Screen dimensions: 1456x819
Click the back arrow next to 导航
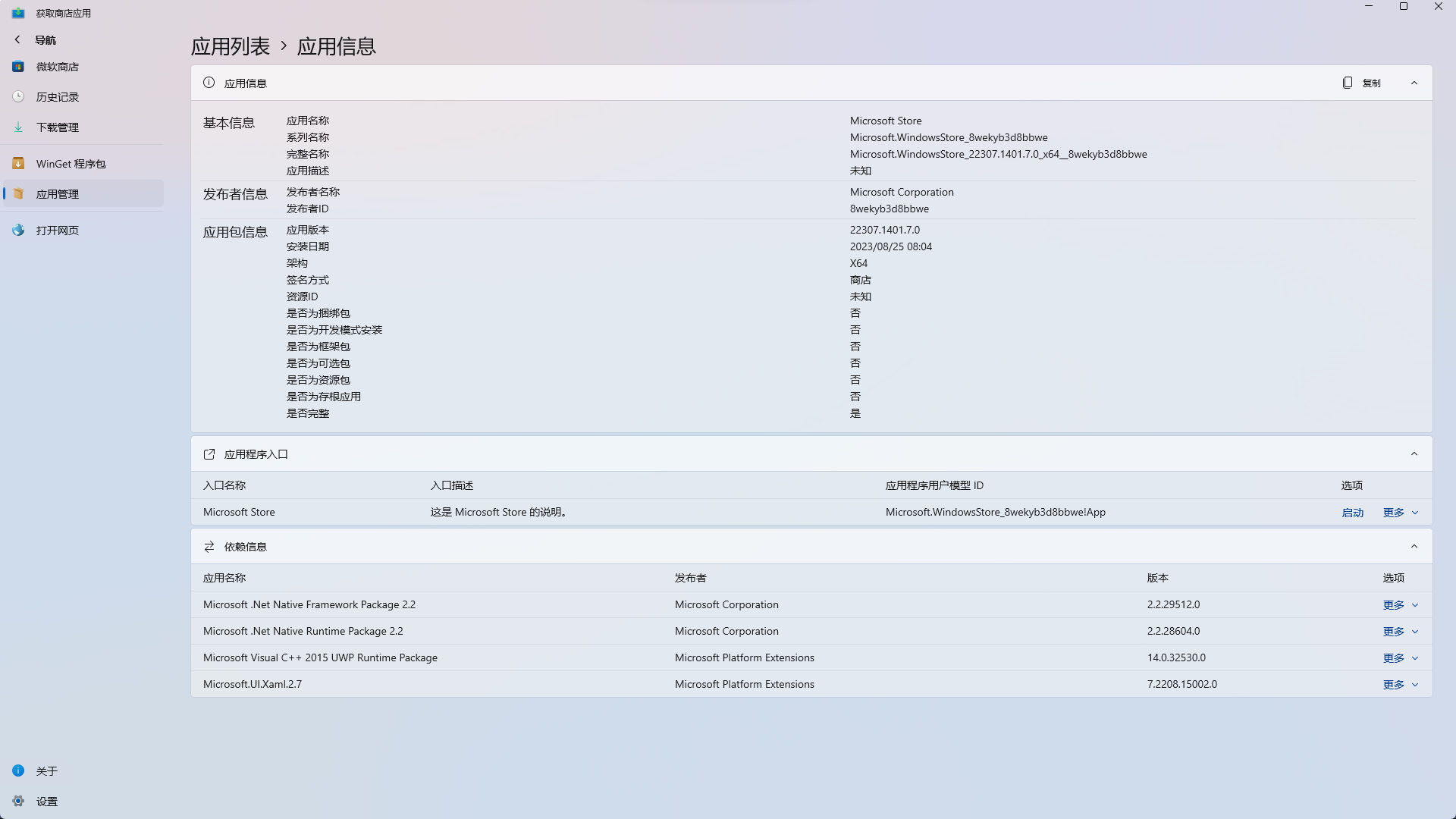coord(17,39)
